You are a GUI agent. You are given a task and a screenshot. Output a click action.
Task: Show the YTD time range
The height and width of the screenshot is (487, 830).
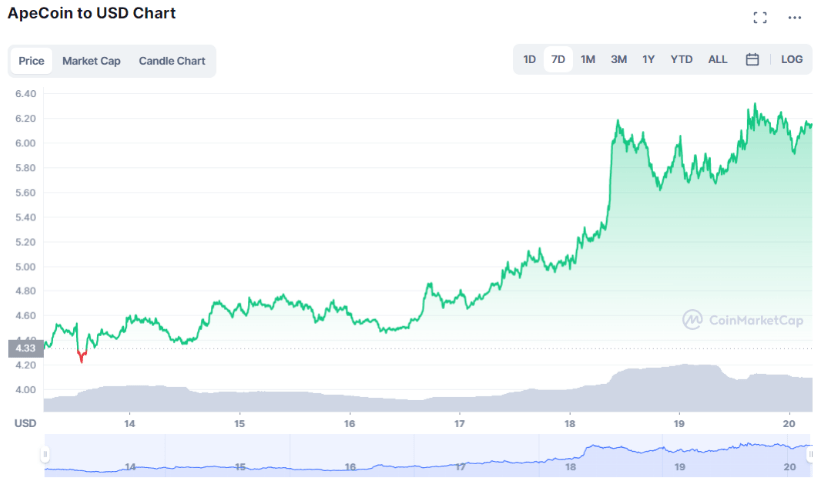tap(681, 60)
